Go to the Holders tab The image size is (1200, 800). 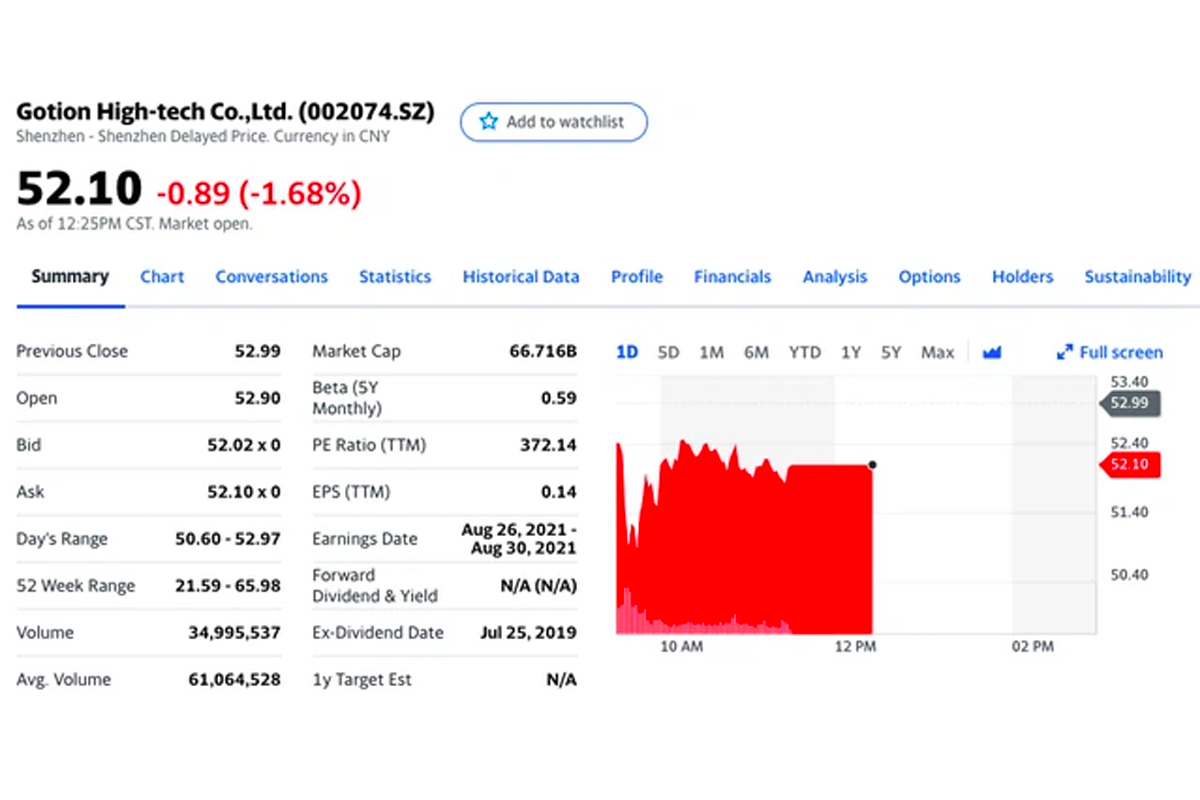(x=1023, y=277)
